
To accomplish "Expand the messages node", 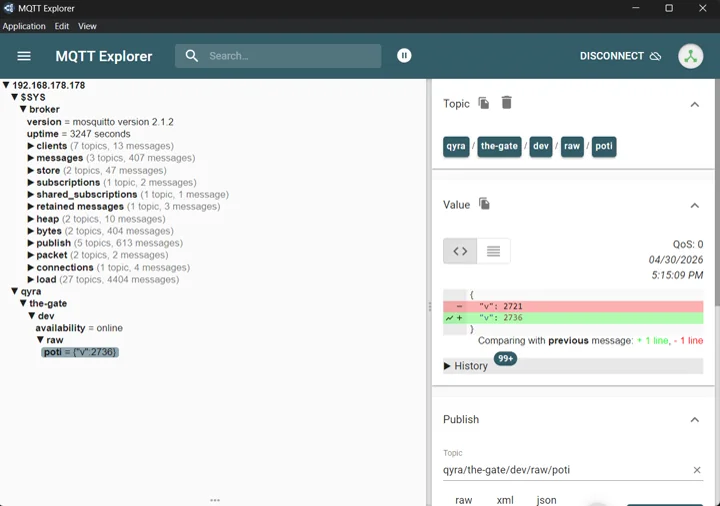I will (31, 158).
